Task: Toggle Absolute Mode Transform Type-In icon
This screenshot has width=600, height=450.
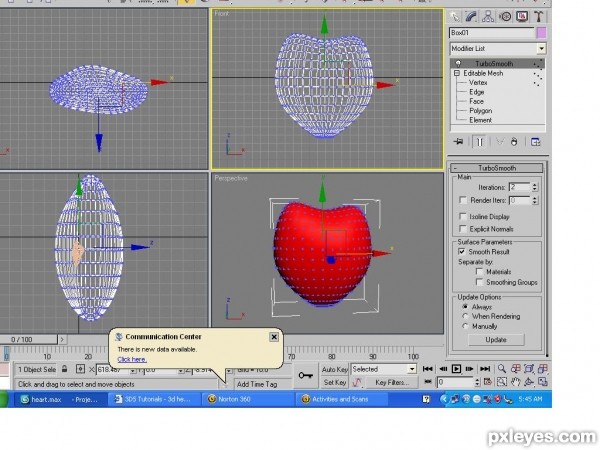Action: click(80, 369)
